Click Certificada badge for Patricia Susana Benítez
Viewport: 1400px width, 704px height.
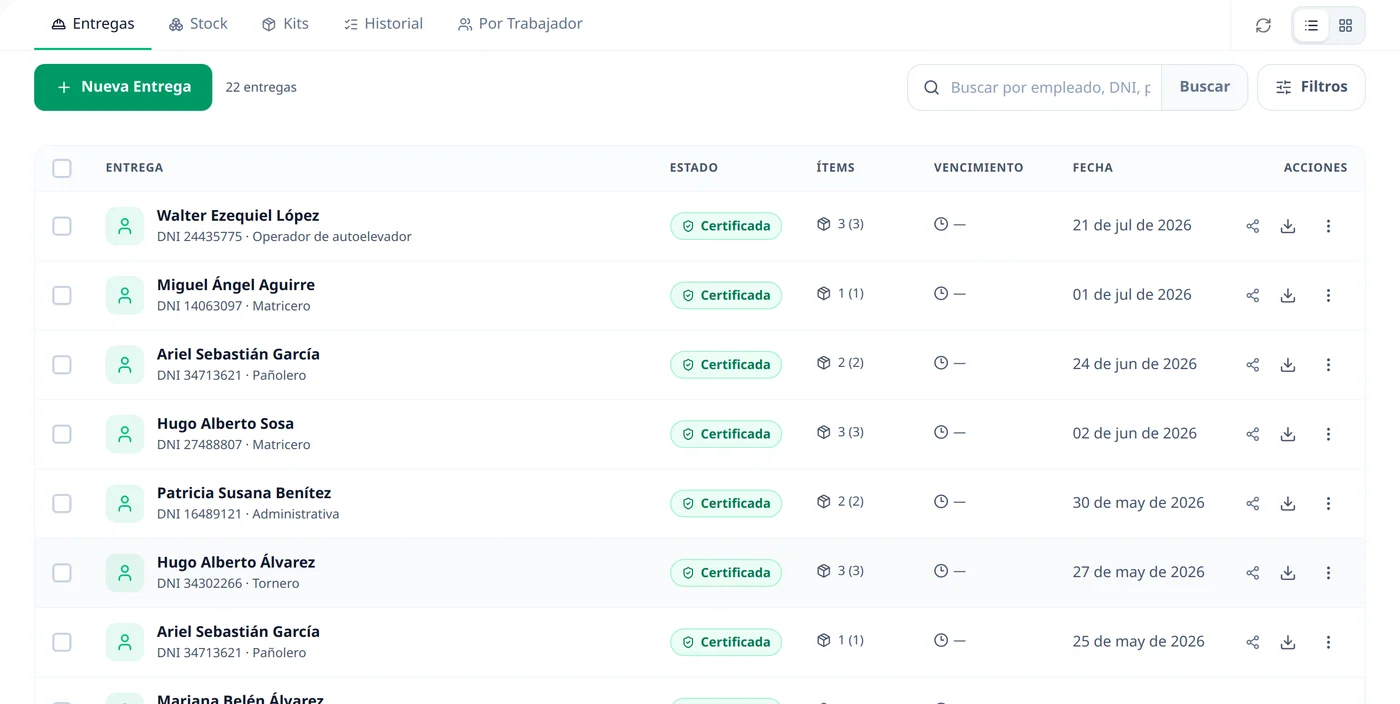(726, 503)
